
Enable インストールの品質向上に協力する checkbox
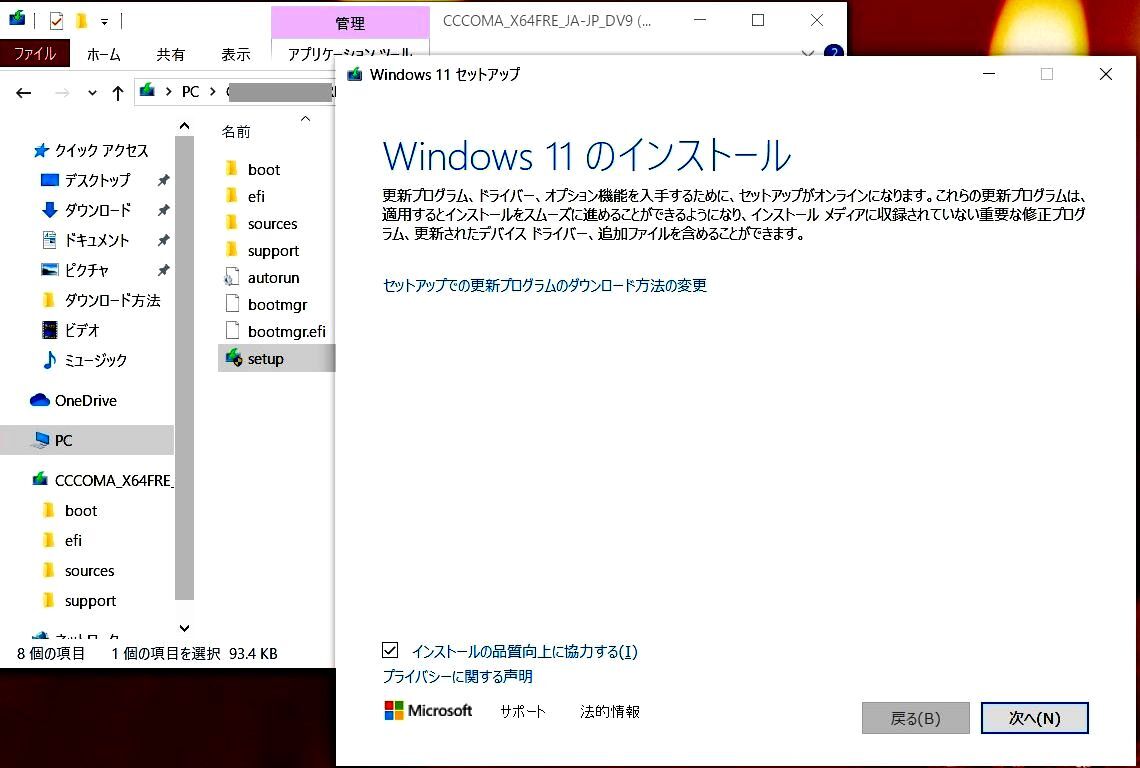(x=389, y=651)
